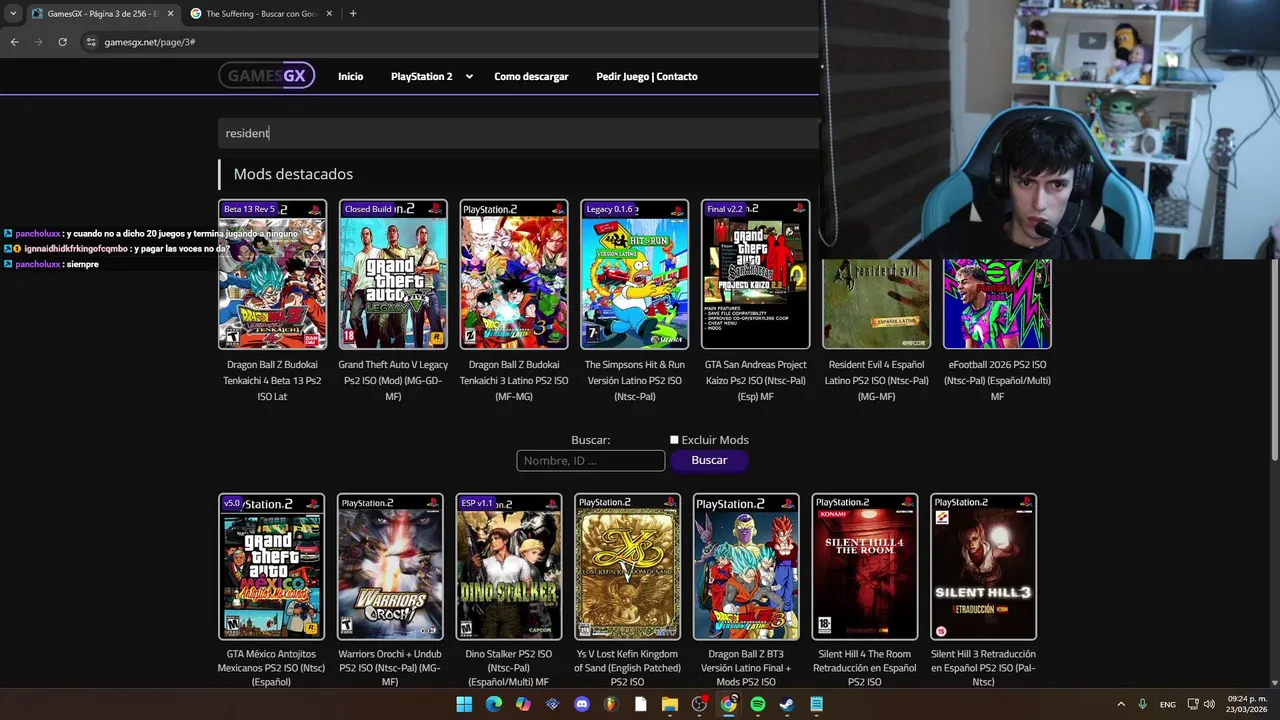Screen dimensions: 1280x720
Task: Open the Windows Start menu
Action: click(464, 704)
